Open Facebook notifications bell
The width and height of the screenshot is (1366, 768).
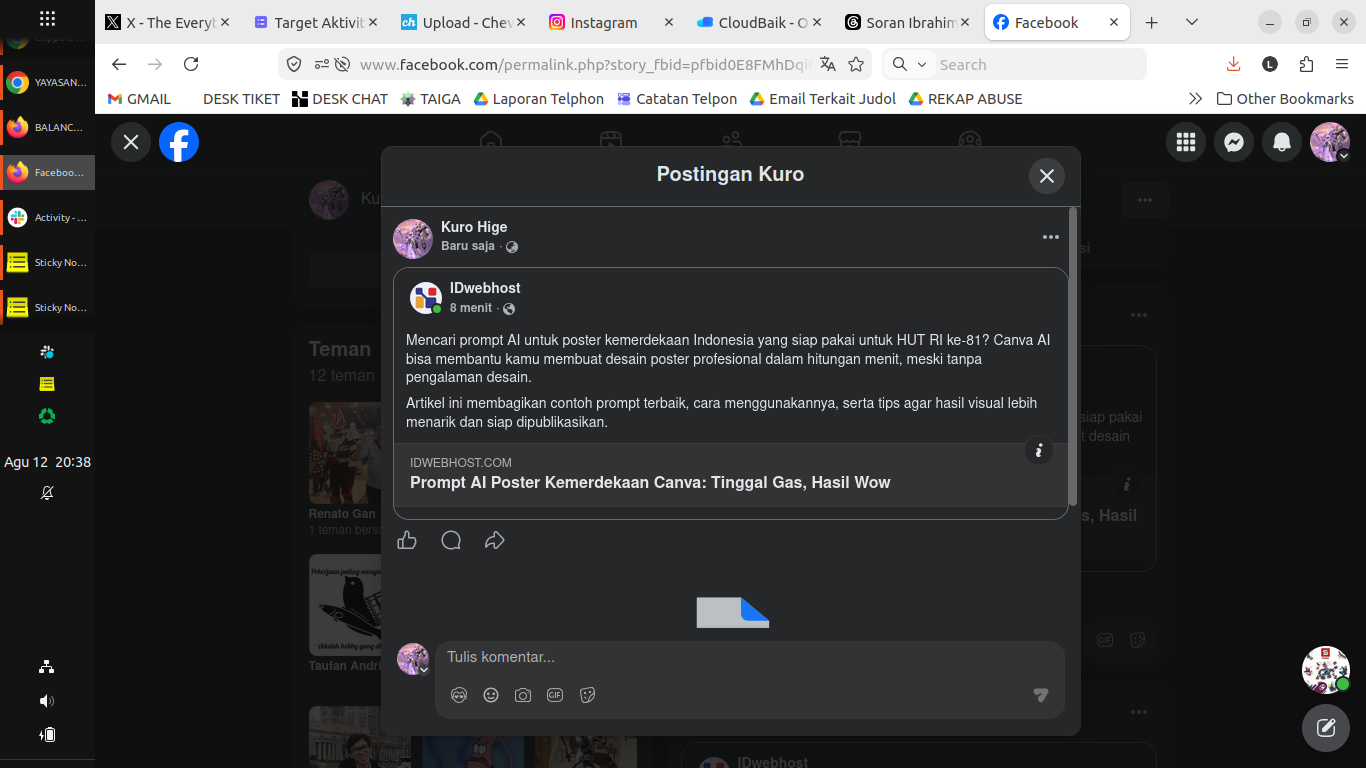[x=1282, y=142]
